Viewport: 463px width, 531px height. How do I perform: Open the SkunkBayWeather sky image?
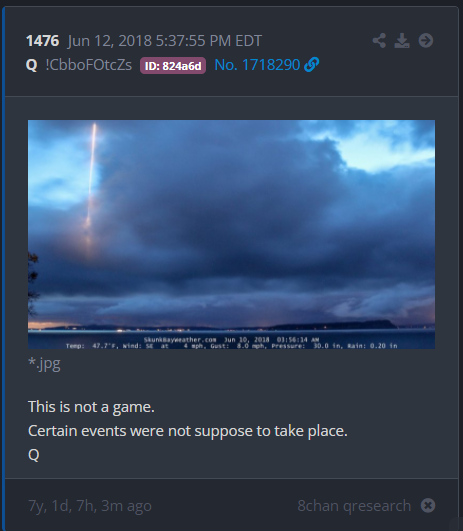(x=231, y=234)
